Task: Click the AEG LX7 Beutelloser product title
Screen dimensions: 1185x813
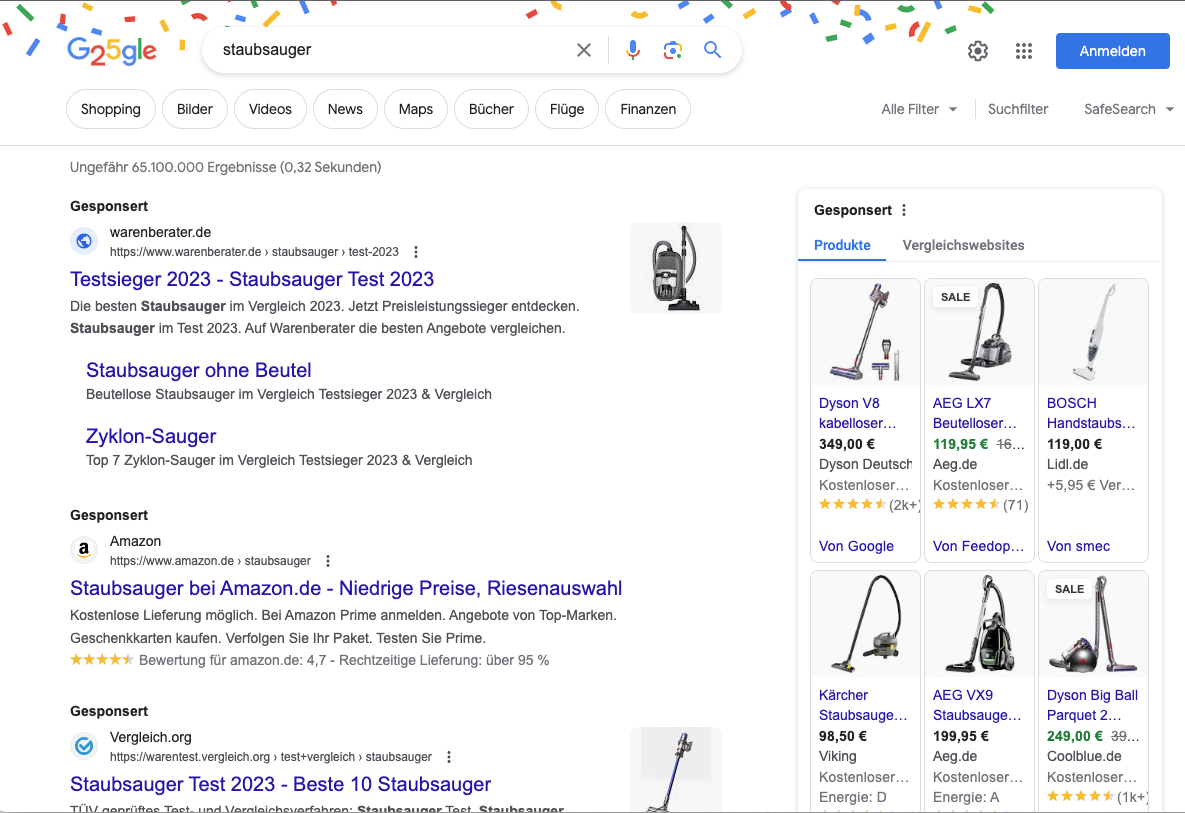Action: (975, 413)
